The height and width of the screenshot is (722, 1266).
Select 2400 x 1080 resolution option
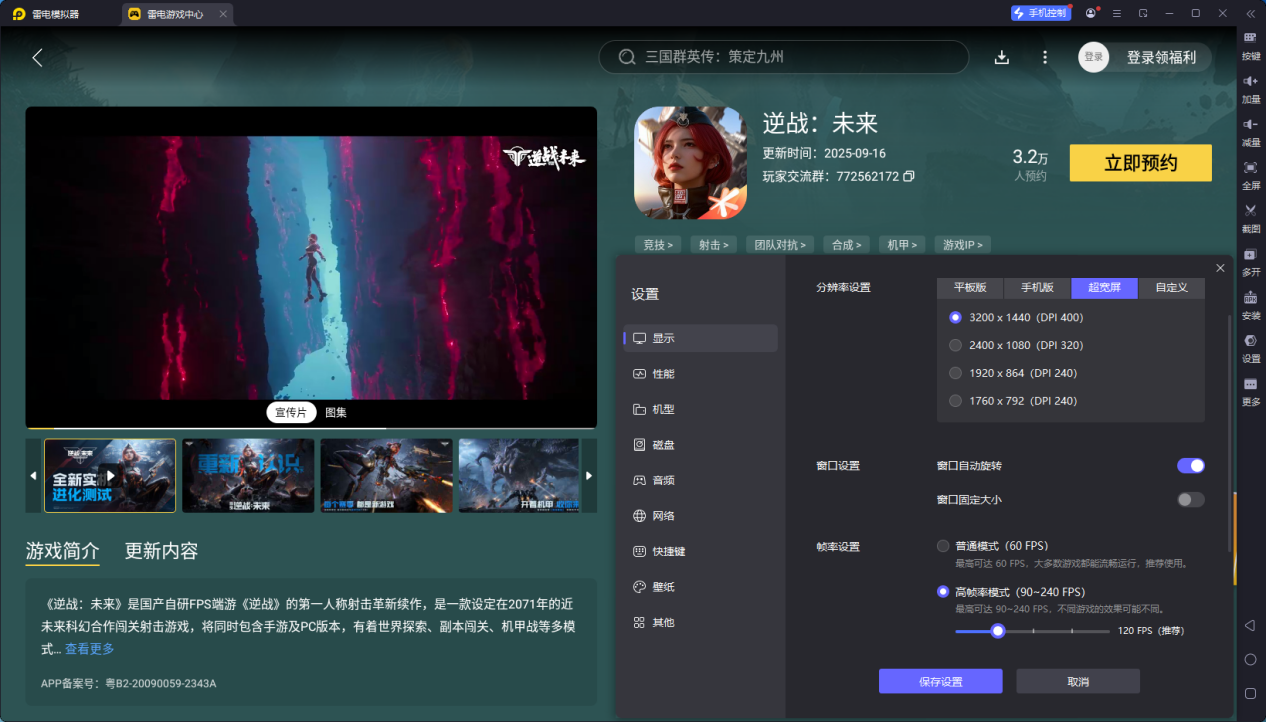click(956, 345)
